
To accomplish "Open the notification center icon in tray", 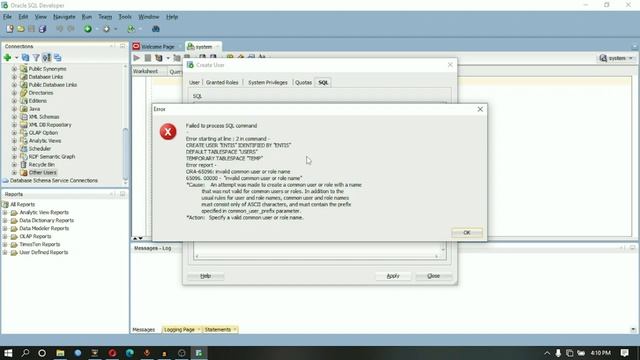I will [x=624, y=353].
